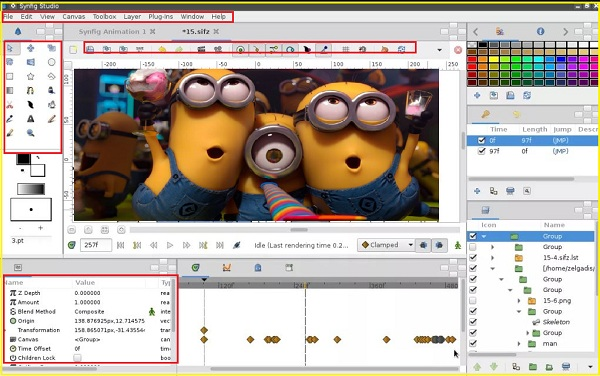
Task: Enable the 15-6.png layer checkbox
Action: click(473, 301)
